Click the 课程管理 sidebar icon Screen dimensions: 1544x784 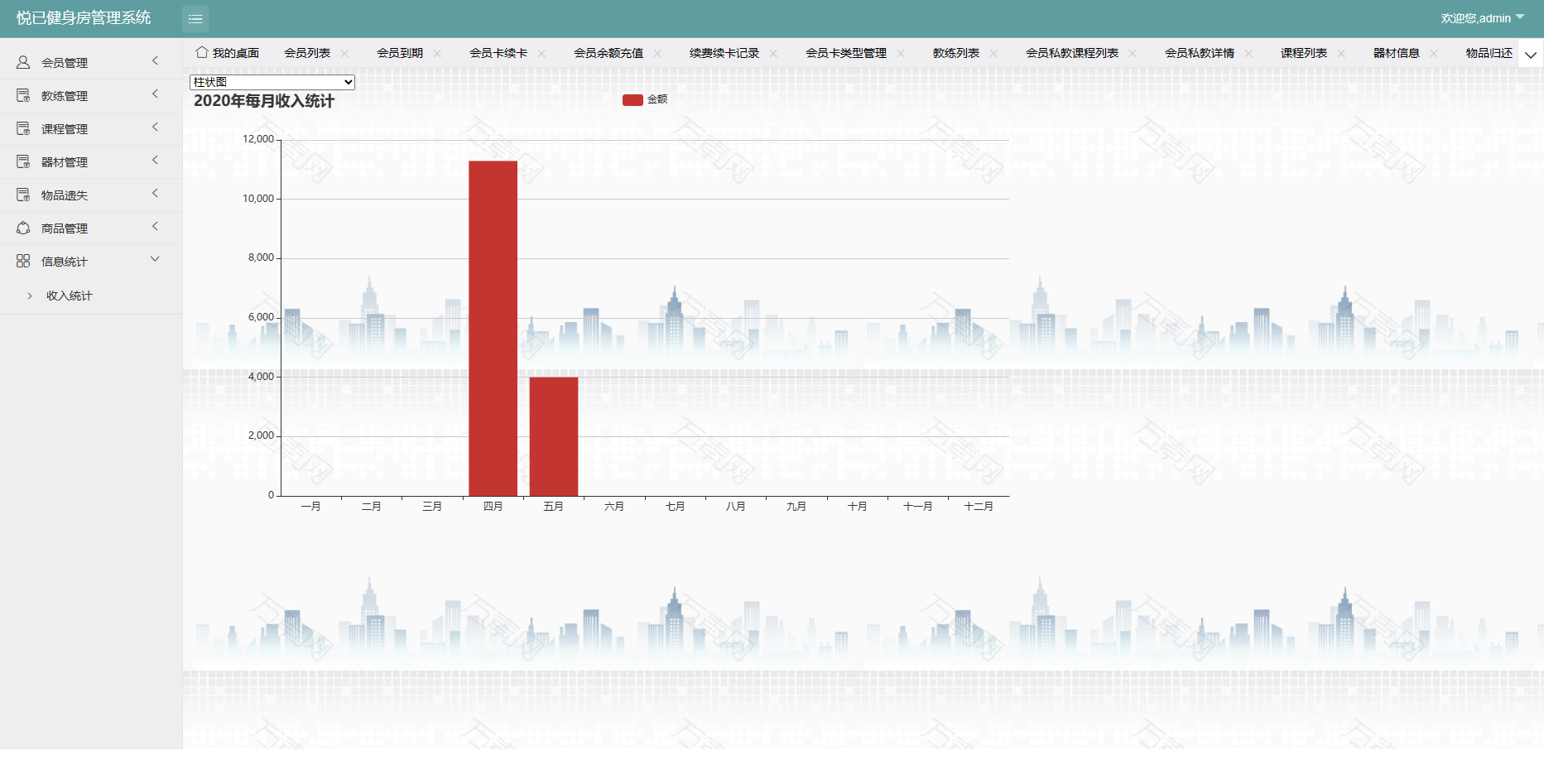(23, 128)
